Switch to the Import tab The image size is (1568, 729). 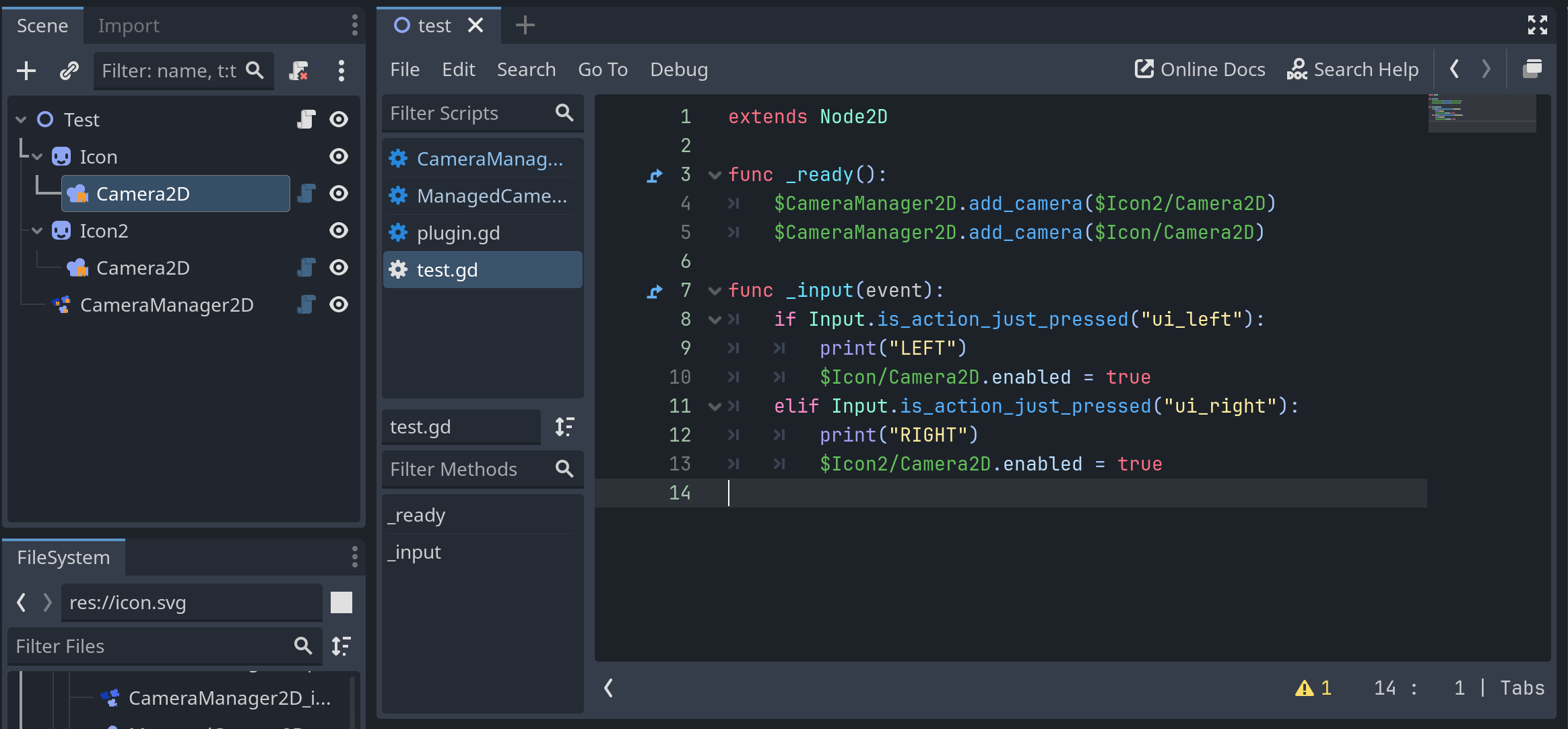(x=128, y=26)
